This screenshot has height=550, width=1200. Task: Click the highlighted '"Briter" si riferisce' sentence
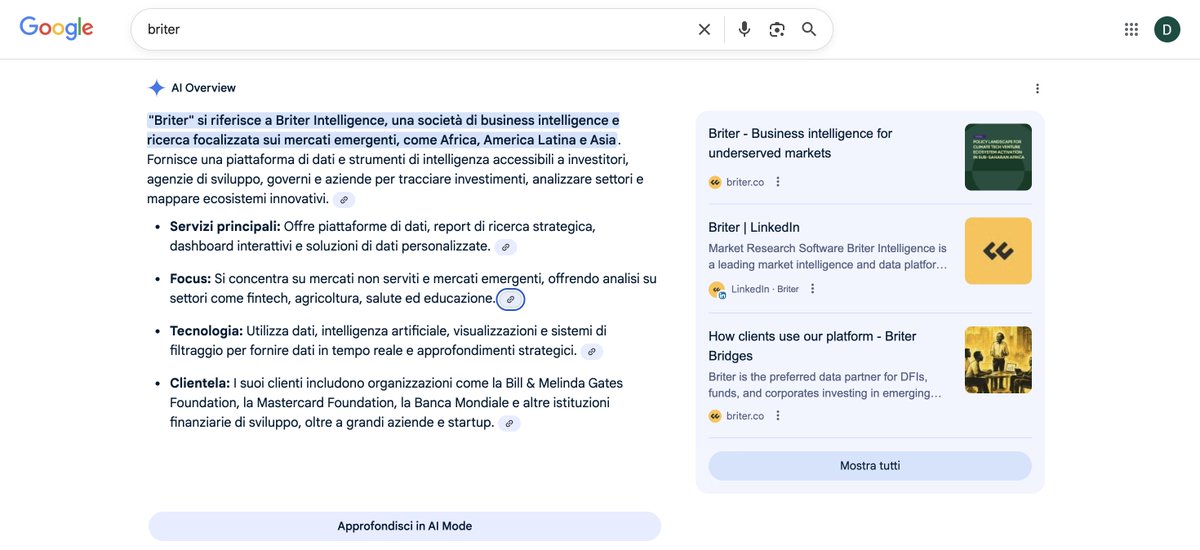383,130
